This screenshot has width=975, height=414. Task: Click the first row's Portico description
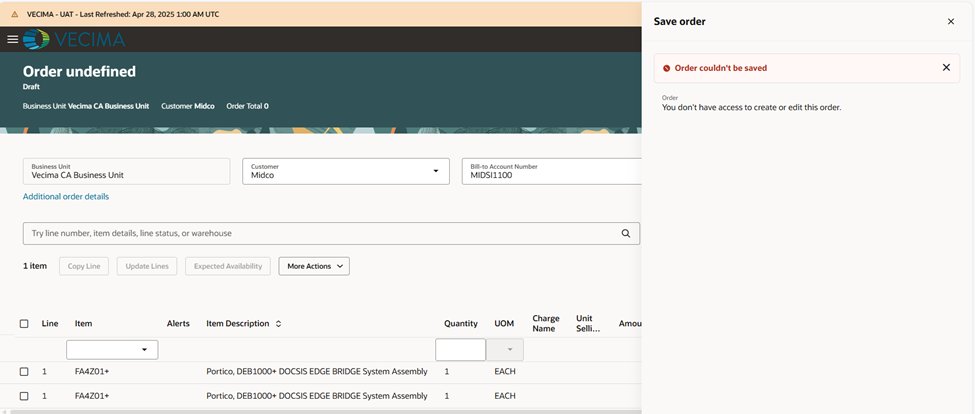[x=317, y=372]
